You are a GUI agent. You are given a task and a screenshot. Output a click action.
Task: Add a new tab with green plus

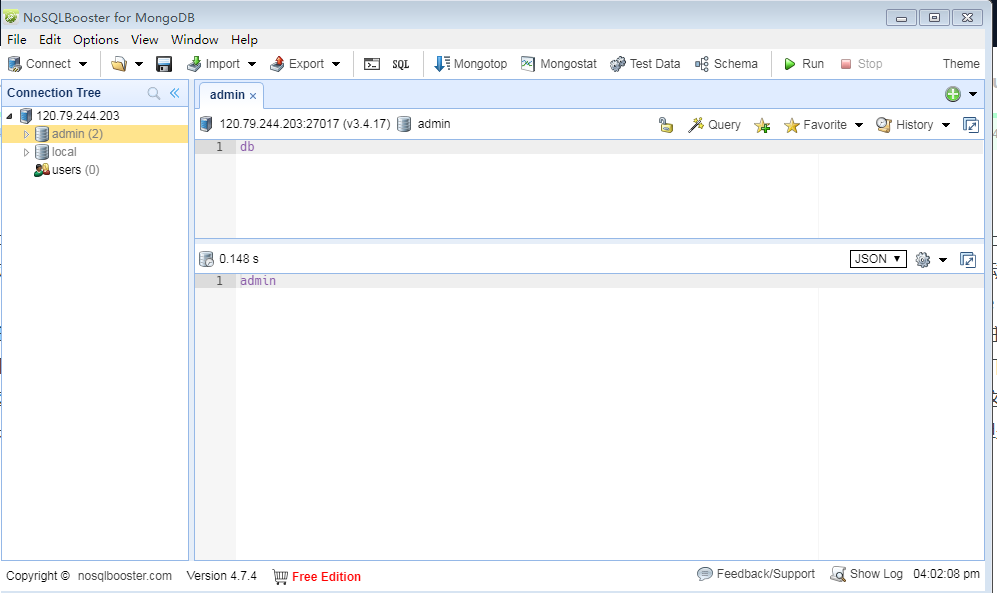click(x=952, y=94)
